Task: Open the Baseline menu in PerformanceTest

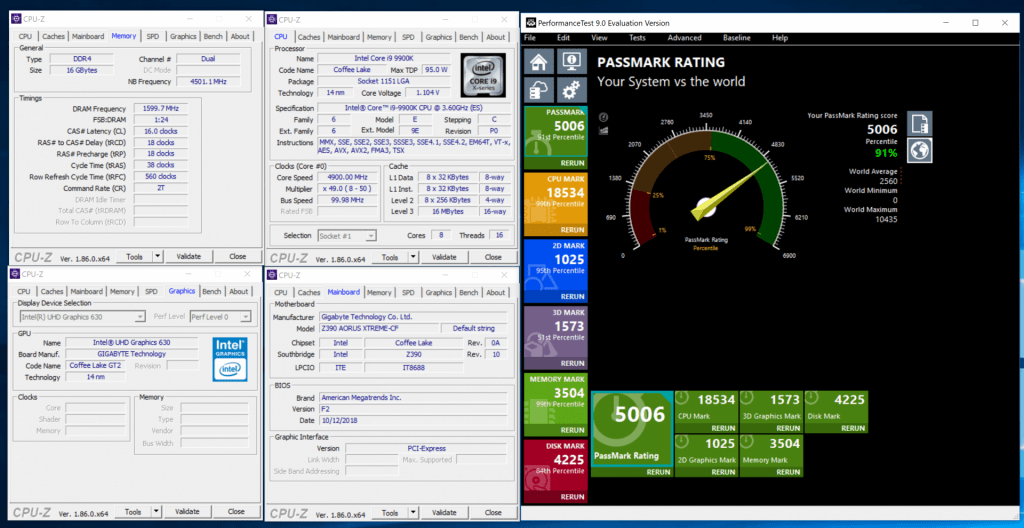Action: point(737,38)
